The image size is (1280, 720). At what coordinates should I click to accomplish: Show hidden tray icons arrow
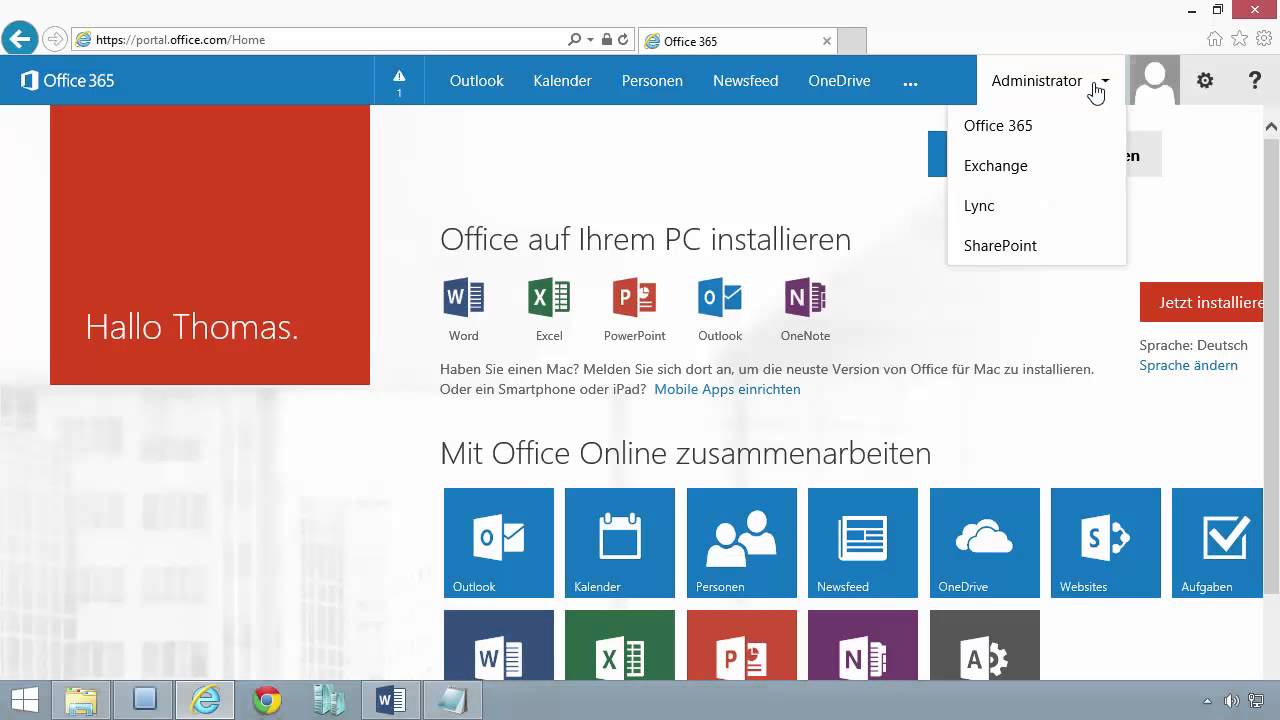[1207, 701]
